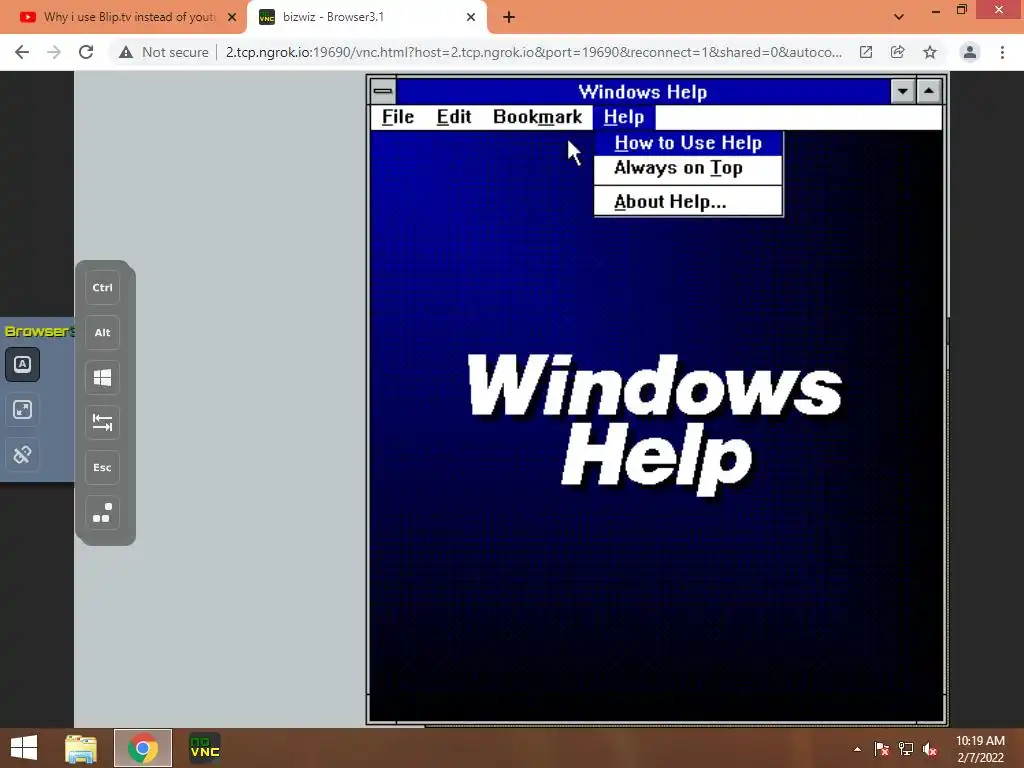Toggle noVNC fullscreen mode
Screen dimensions: 1024x768
[22, 409]
